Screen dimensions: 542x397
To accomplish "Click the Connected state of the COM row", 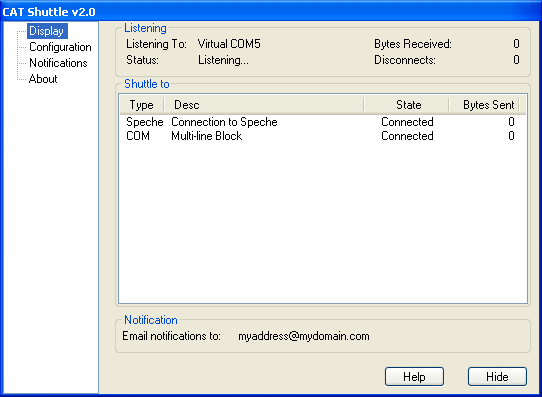I will pyautogui.click(x=407, y=136).
